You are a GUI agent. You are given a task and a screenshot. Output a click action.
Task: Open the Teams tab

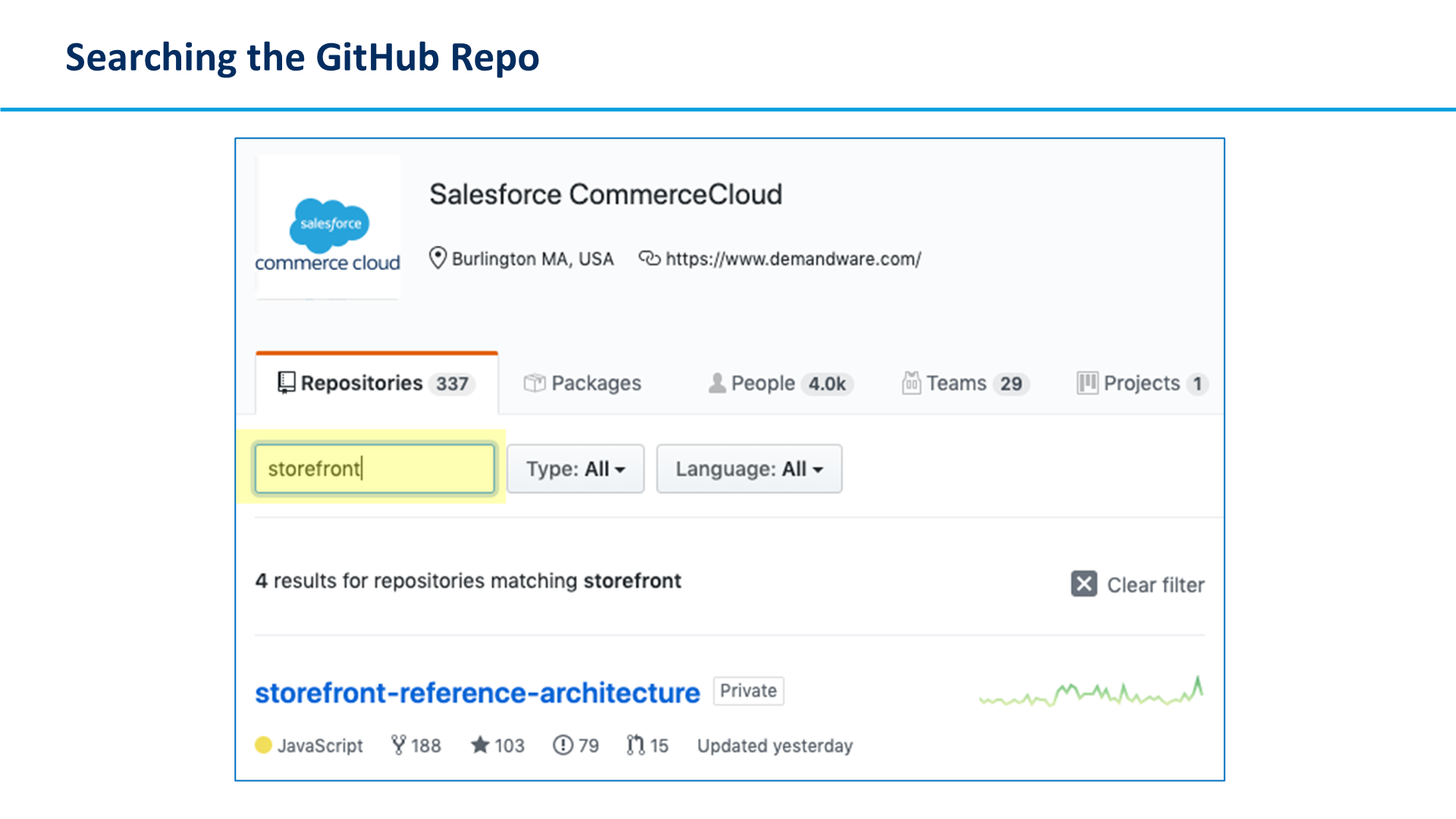point(966,384)
